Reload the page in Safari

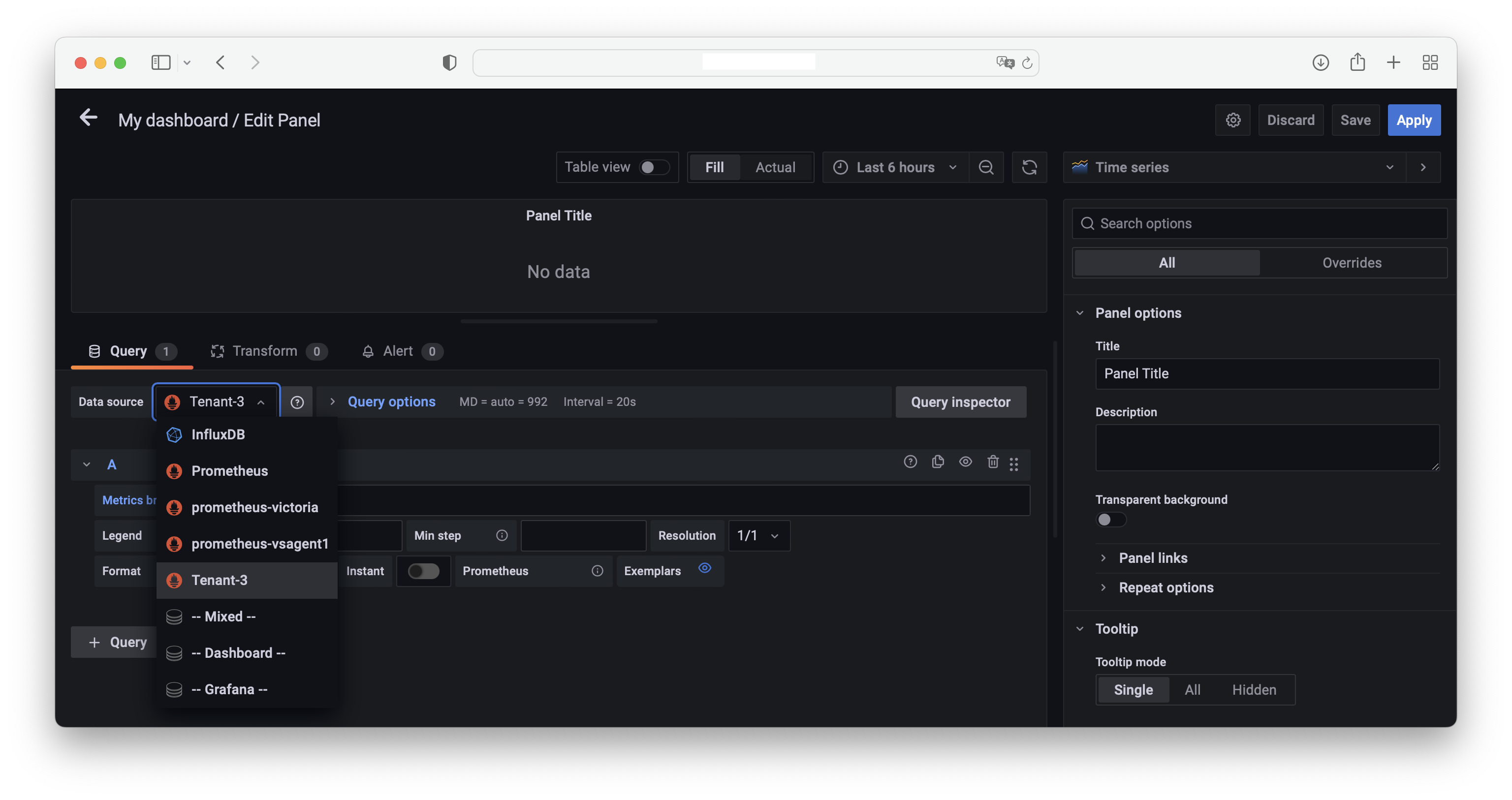click(x=1027, y=63)
